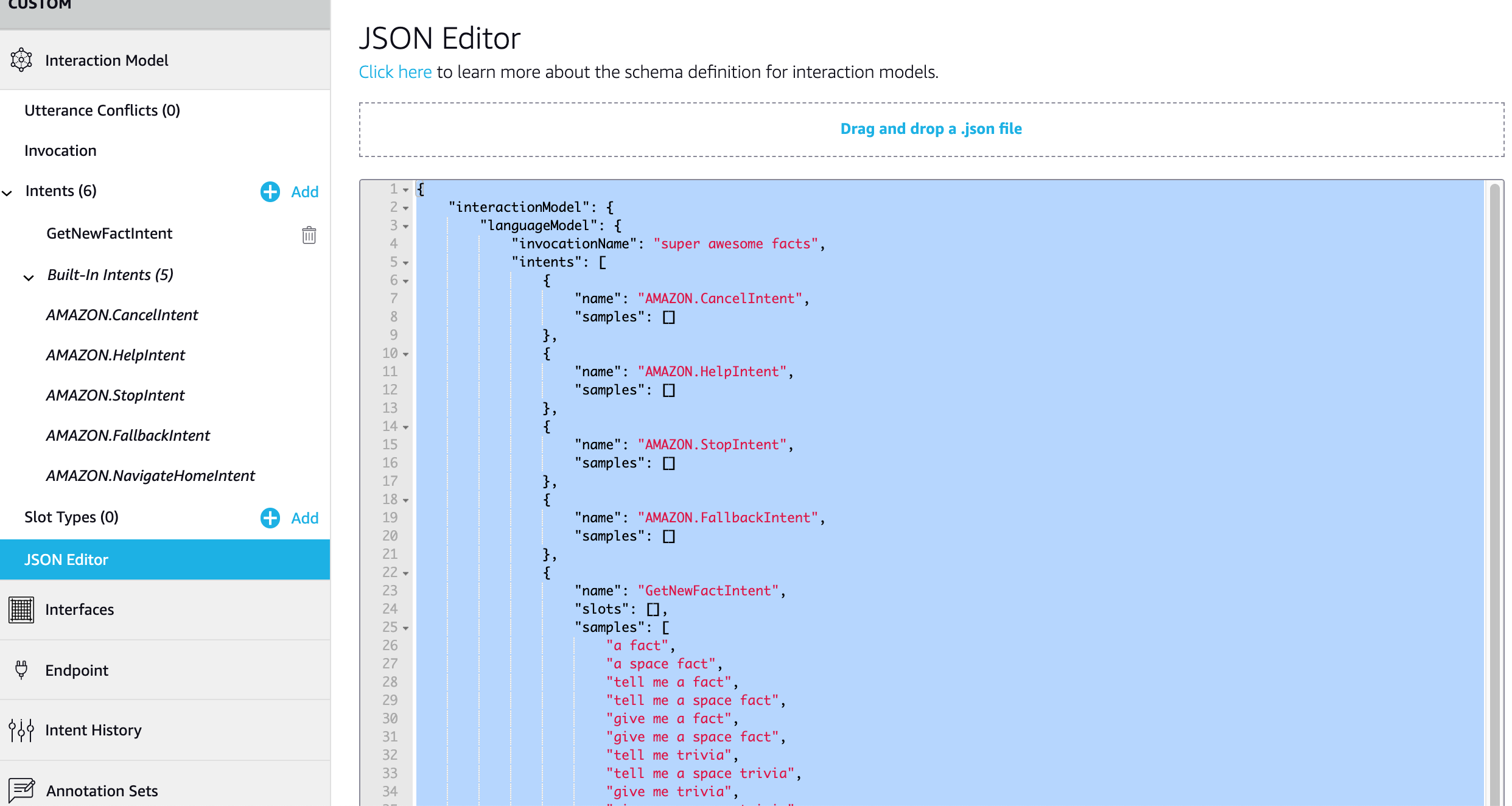The height and width of the screenshot is (806, 1512).
Task: Fold the intents array at line 5
Action: point(406,263)
